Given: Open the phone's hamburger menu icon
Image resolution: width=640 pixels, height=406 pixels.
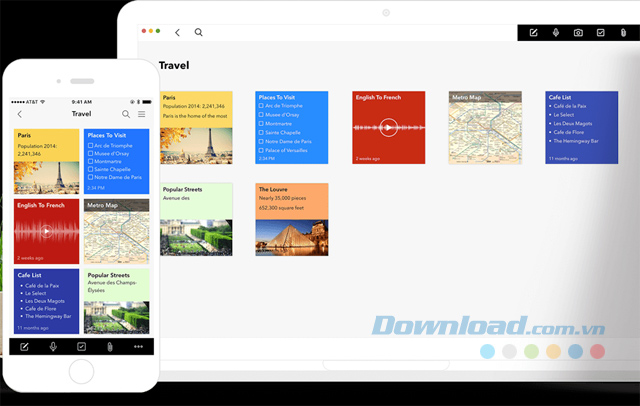Looking at the screenshot, I should pos(142,114).
